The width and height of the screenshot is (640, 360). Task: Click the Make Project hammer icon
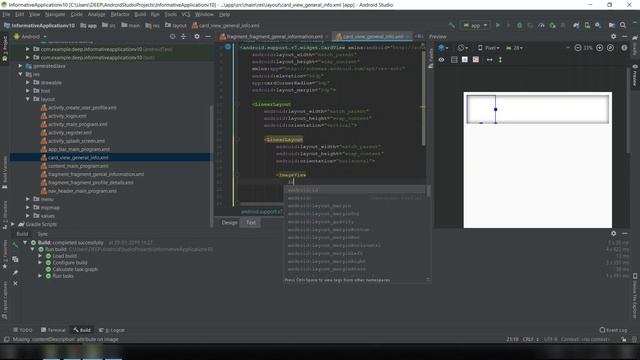(451, 25)
